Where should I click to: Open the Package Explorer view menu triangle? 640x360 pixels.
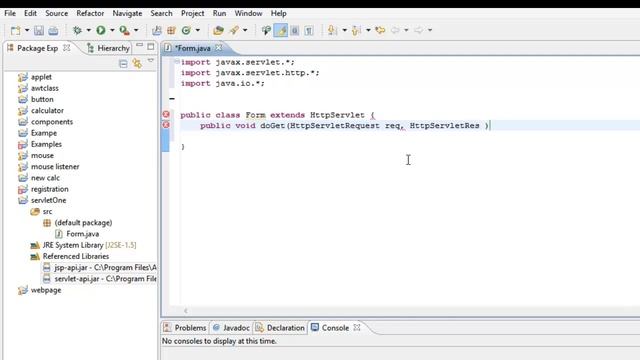pyautogui.click(x=151, y=61)
